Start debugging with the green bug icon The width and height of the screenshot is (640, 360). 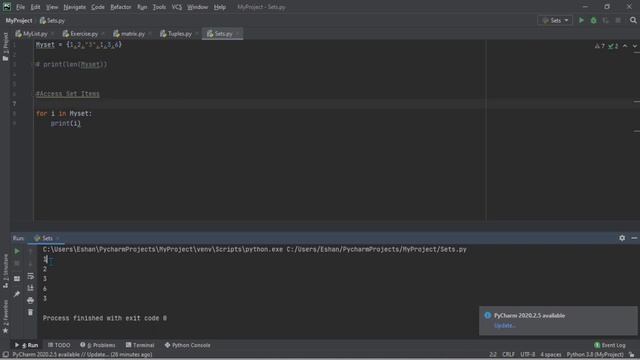(593, 20)
